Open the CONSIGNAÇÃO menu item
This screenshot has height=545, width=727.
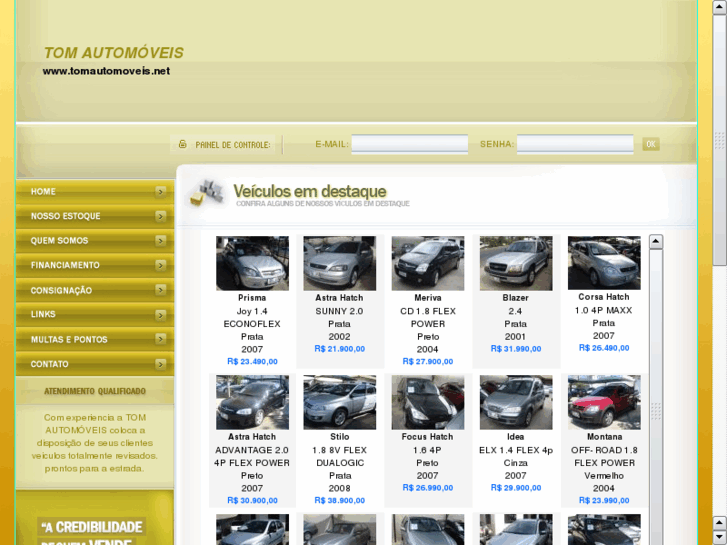[x=95, y=290]
